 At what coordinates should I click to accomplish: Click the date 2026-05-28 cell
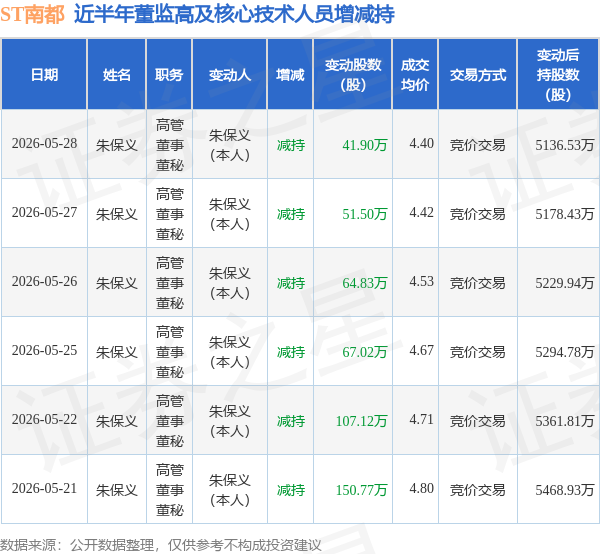click(44, 144)
